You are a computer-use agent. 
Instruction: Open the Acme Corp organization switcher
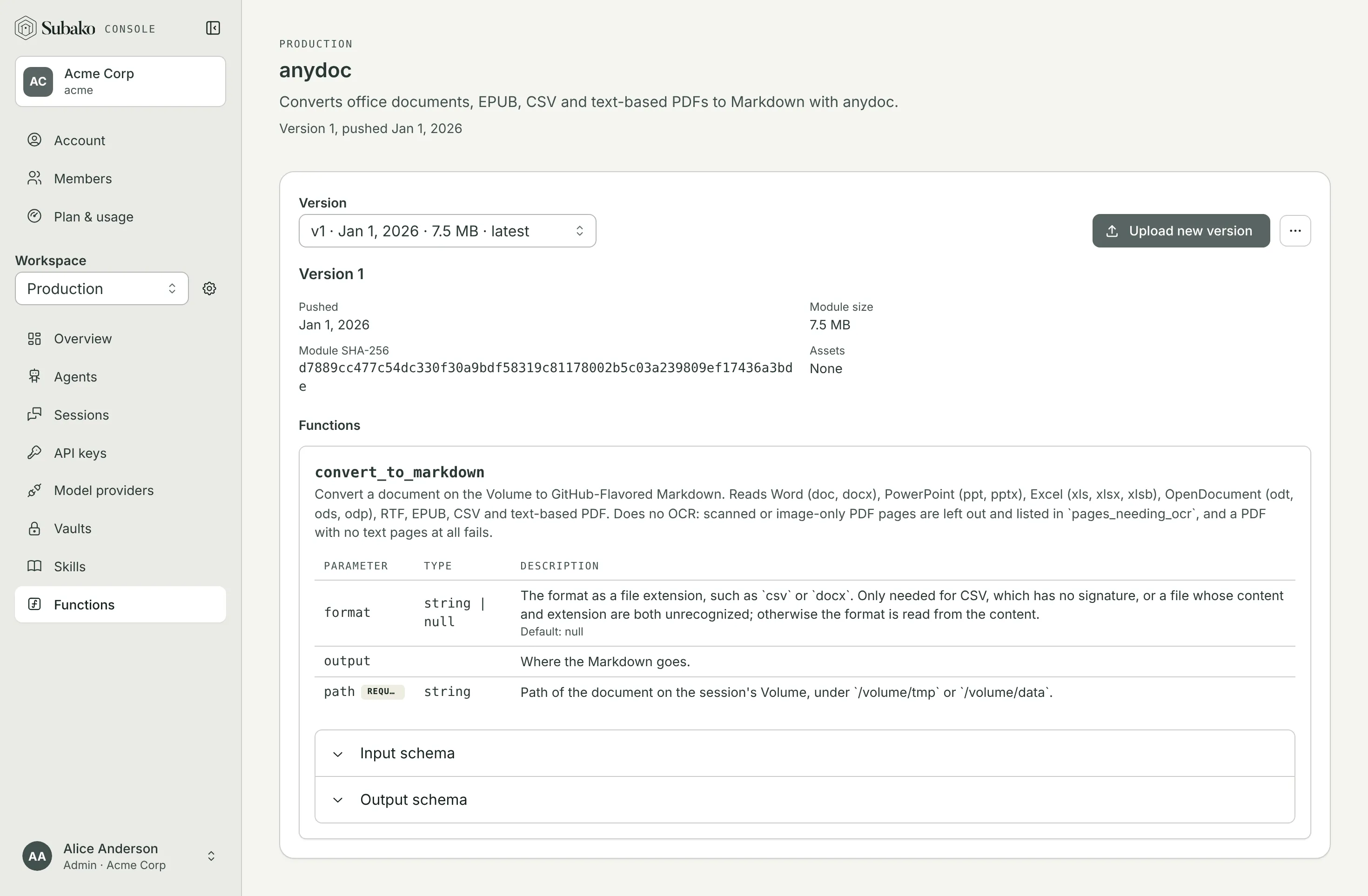[x=120, y=81]
